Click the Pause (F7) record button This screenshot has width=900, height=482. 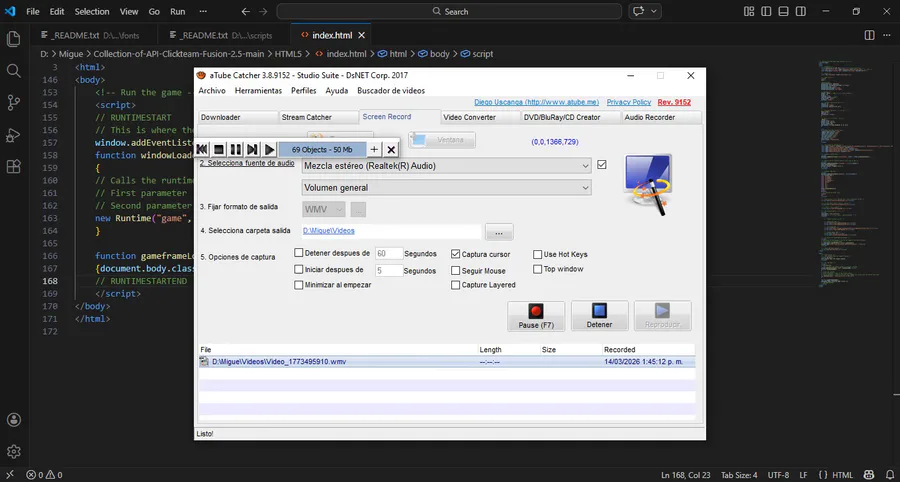tap(536, 316)
